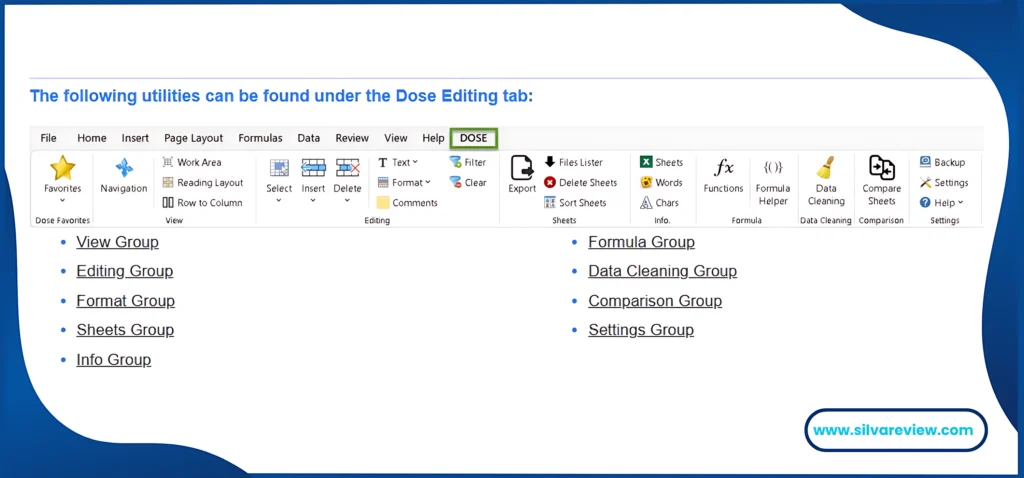Open the Compare Sheets tool
The height and width of the screenshot is (478, 1024).
[882, 182]
